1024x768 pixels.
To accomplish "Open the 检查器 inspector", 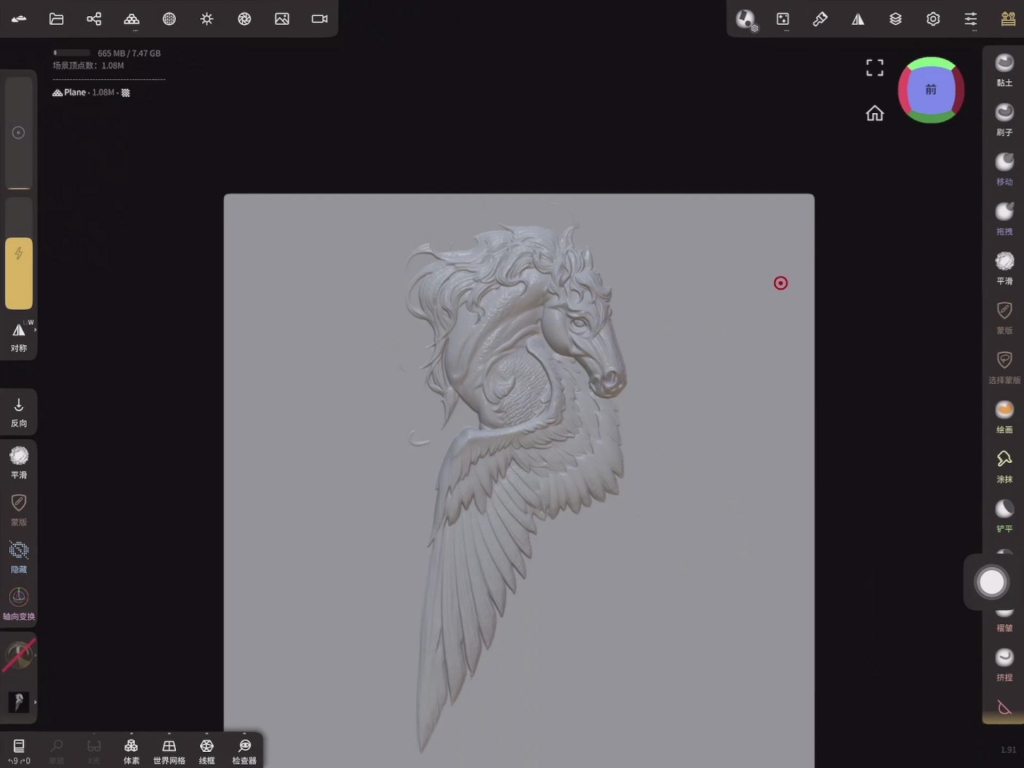I will [244, 751].
